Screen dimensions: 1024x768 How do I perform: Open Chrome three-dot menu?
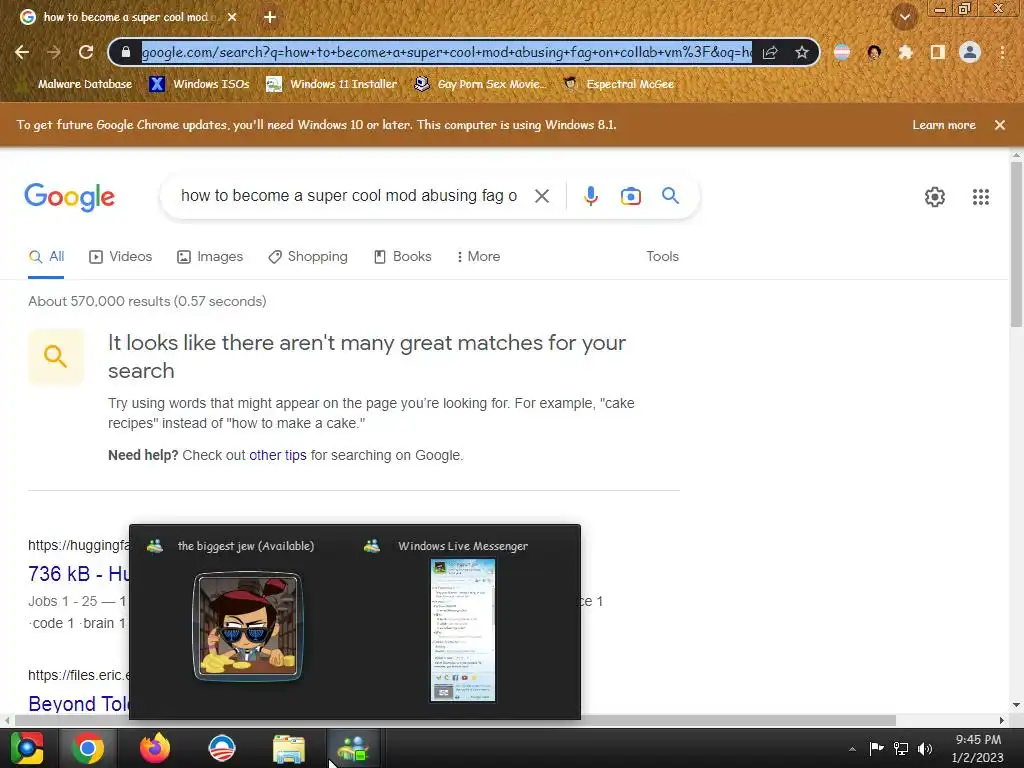(1002, 52)
